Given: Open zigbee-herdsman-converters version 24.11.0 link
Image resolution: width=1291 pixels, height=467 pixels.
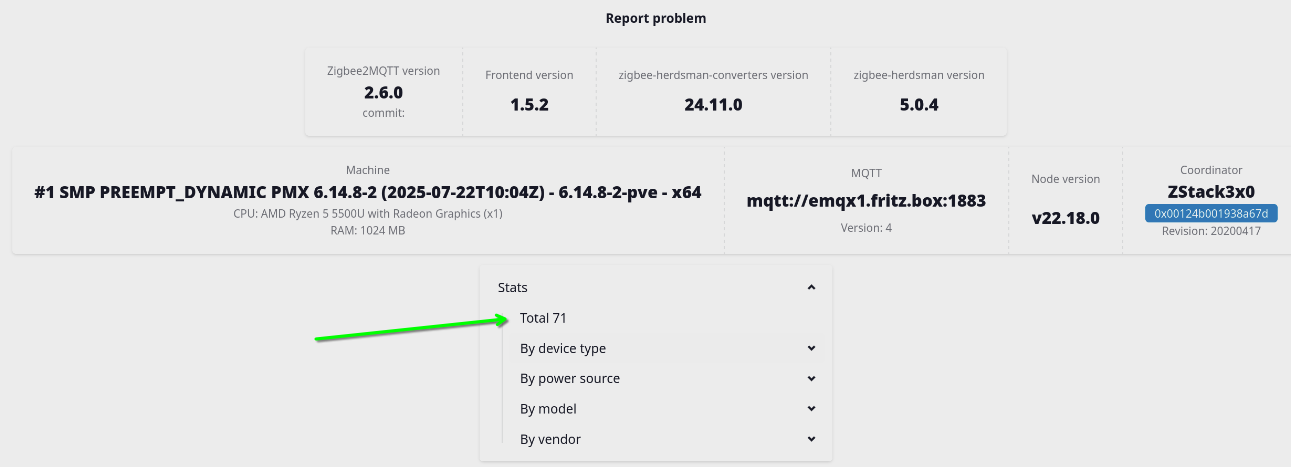Looking at the screenshot, I should point(713,104).
